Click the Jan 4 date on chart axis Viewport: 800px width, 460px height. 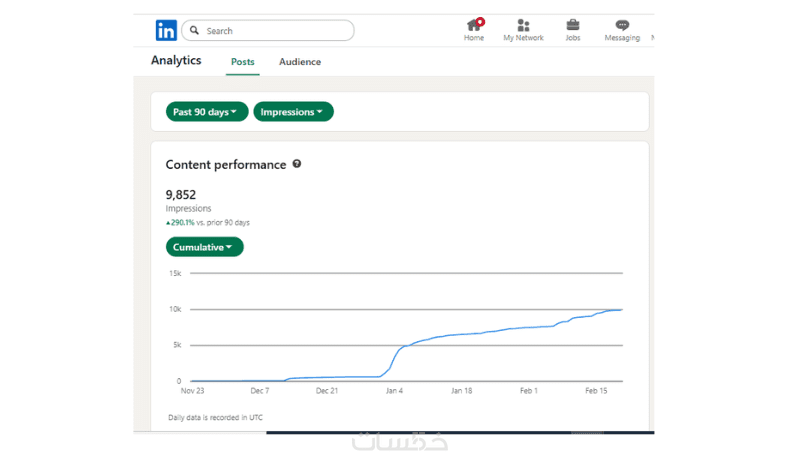pyautogui.click(x=393, y=391)
